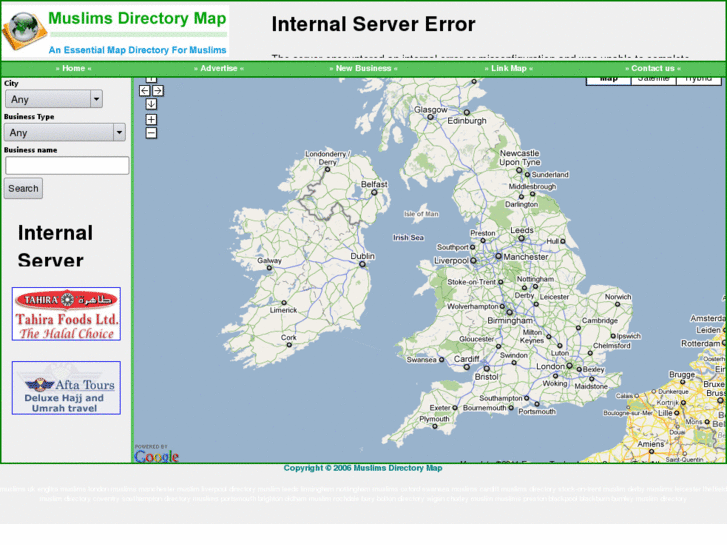Open the Tahira Foods Ltd. advertisement

tap(66, 314)
